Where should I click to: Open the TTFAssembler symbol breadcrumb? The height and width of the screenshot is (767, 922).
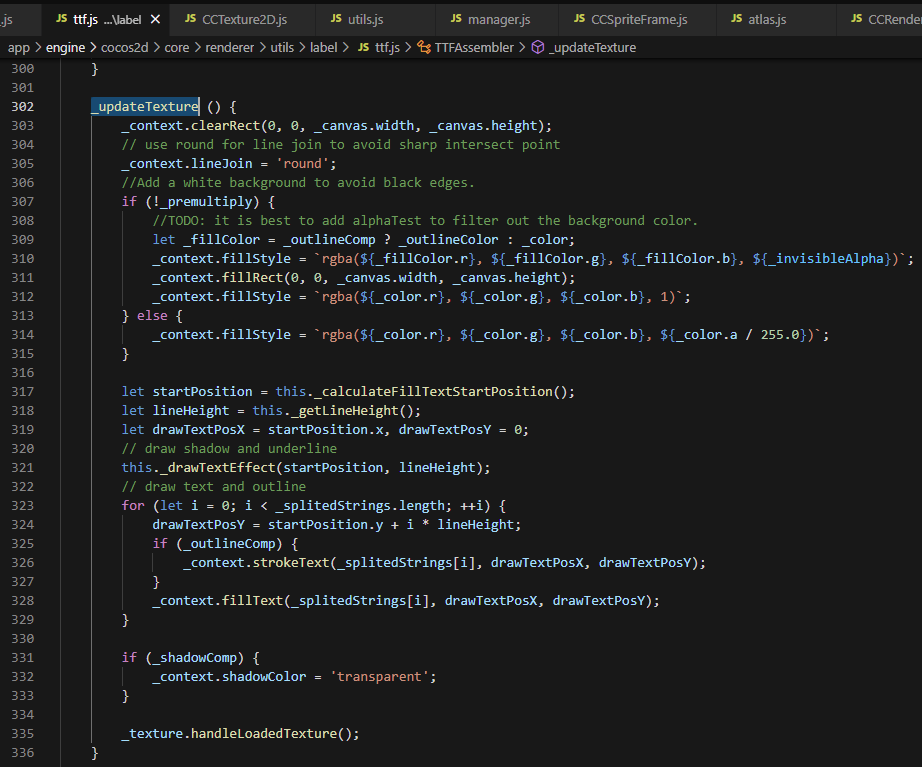[474, 47]
